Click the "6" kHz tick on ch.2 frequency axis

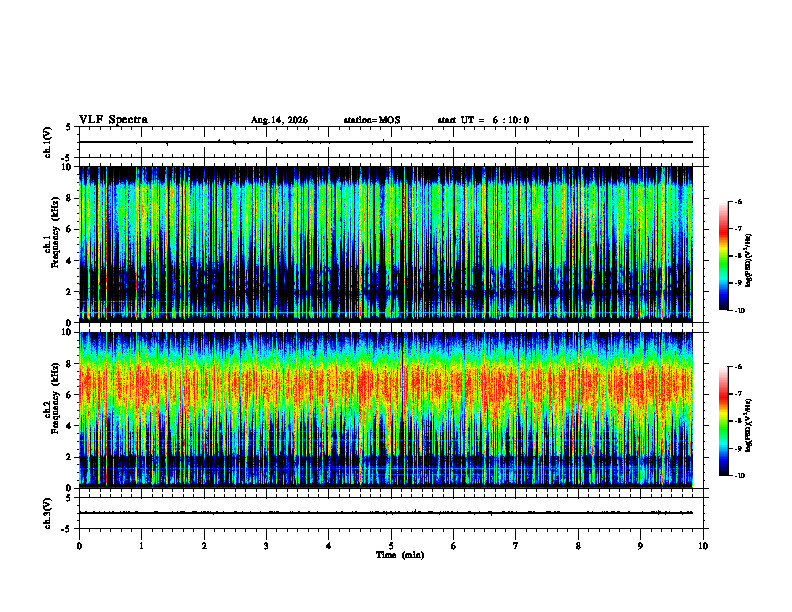(69, 395)
